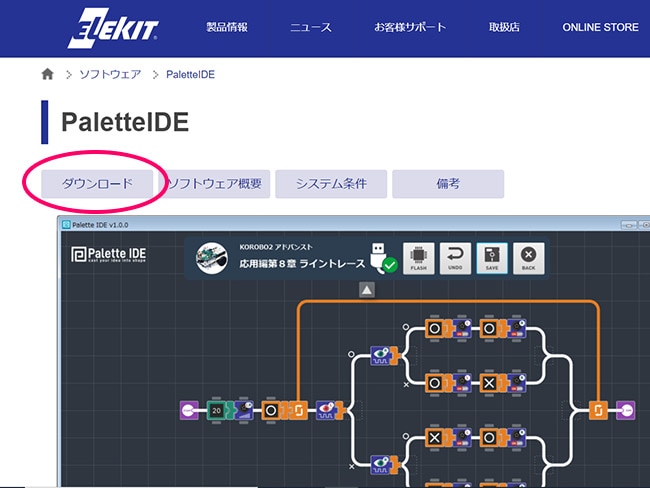This screenshot has width=650, height=488.
Task: Click the Palette IDE logo
Action: pos(109,254)
